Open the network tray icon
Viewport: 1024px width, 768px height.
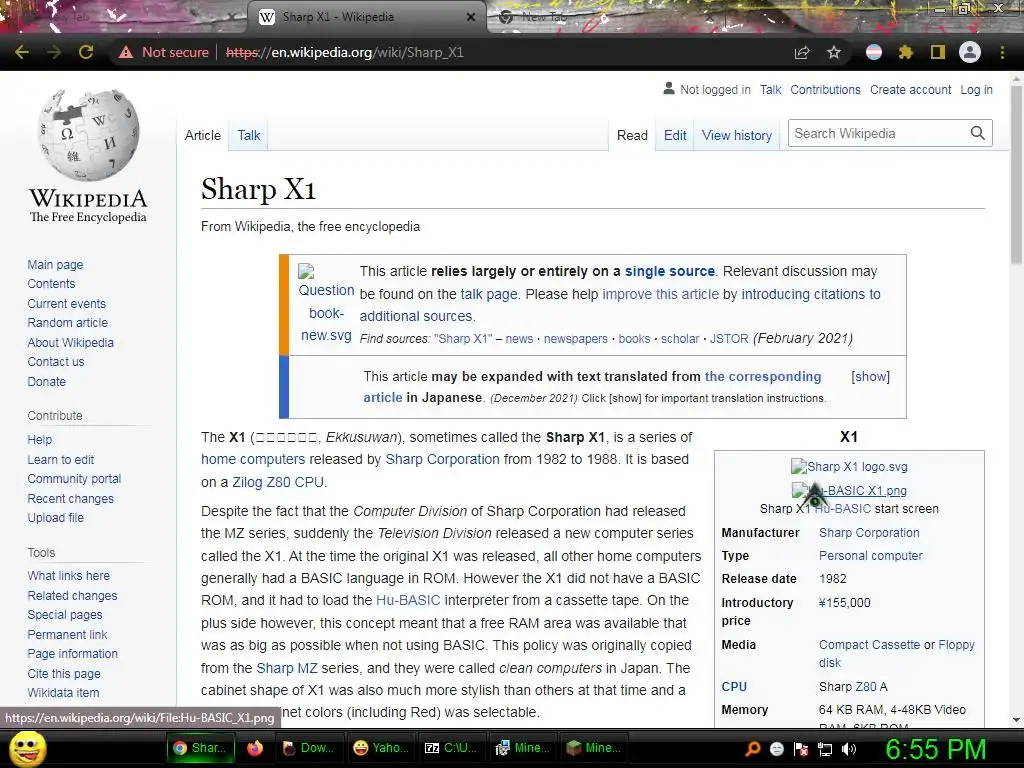(x=825, y=749)
